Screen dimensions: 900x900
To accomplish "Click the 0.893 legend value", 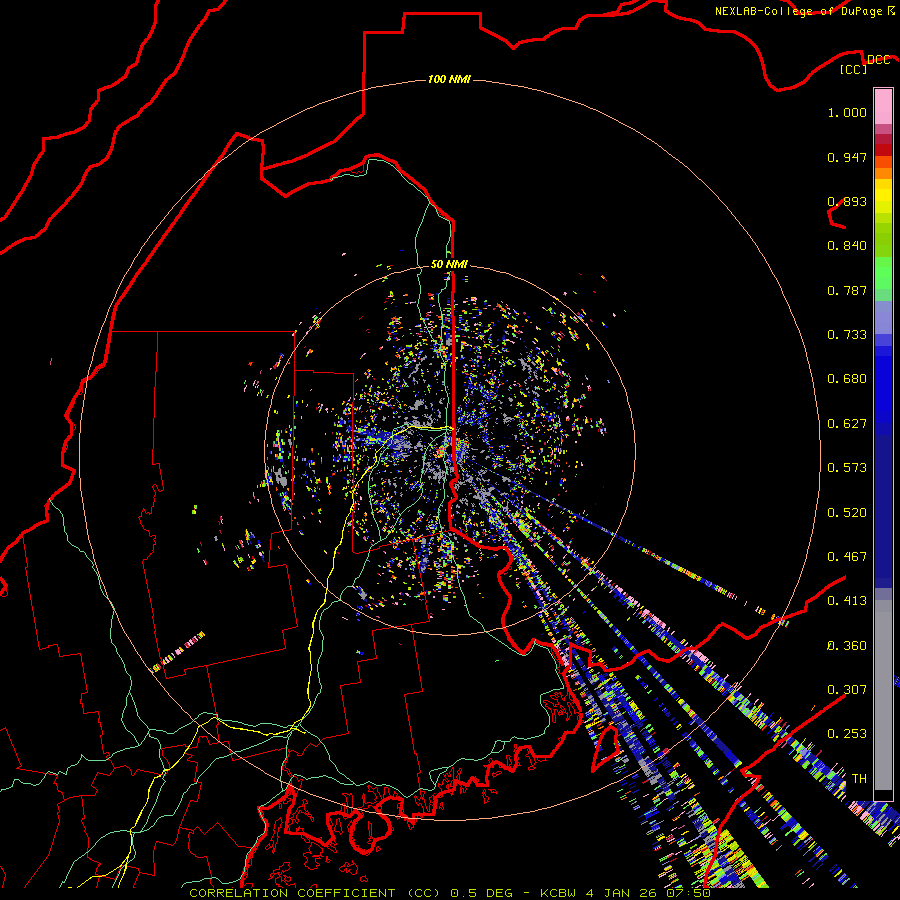I will 847,201.
